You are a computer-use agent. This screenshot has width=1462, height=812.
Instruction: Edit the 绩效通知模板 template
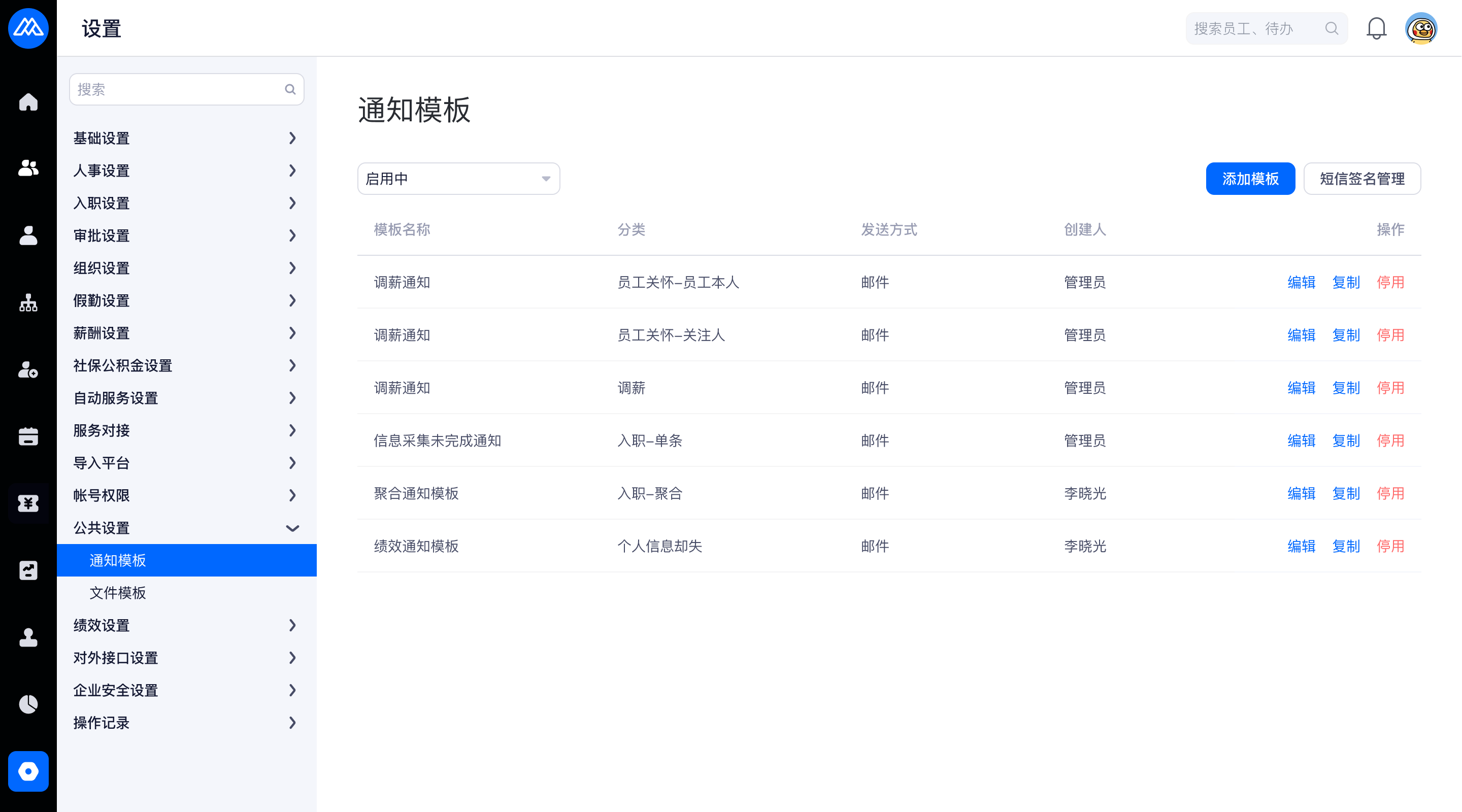point(1302,546)
